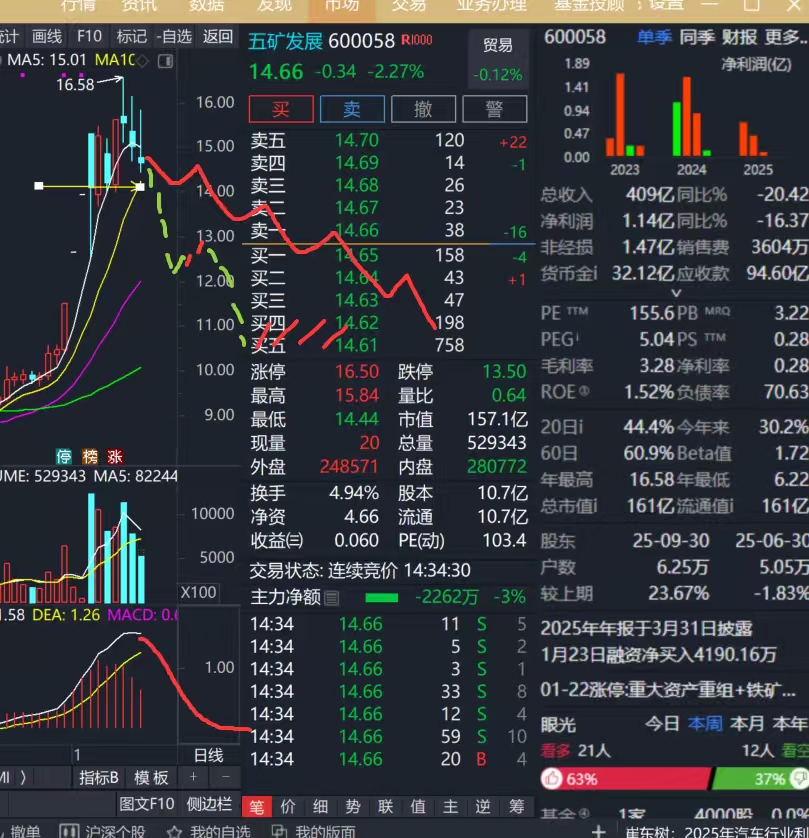
Task: Click the white marker at yellow line's left end
Action: click(38, 186)
